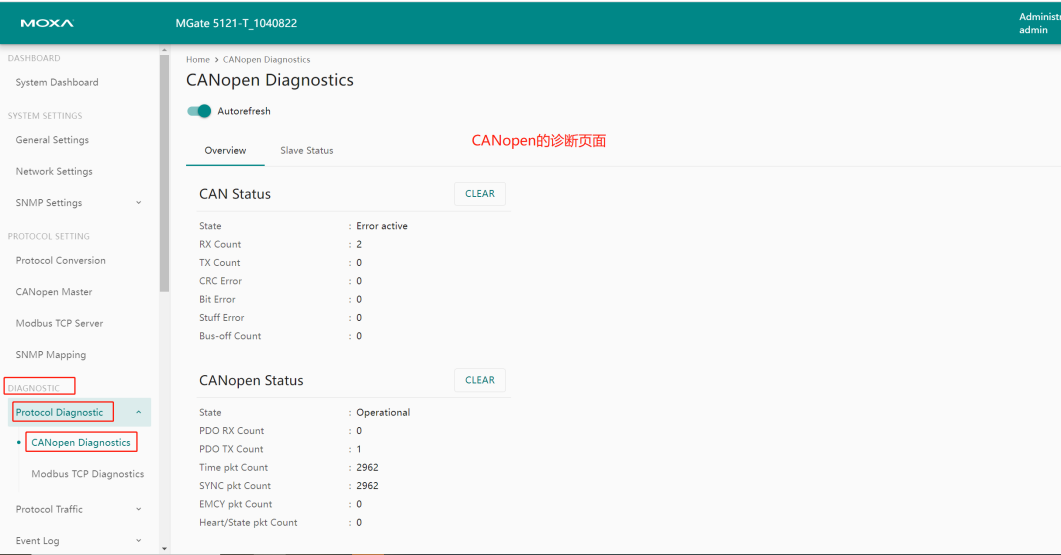1061x555 pixels.
Task: Go to the Home breadcrumb link
Action: click(x=198, y=60)
